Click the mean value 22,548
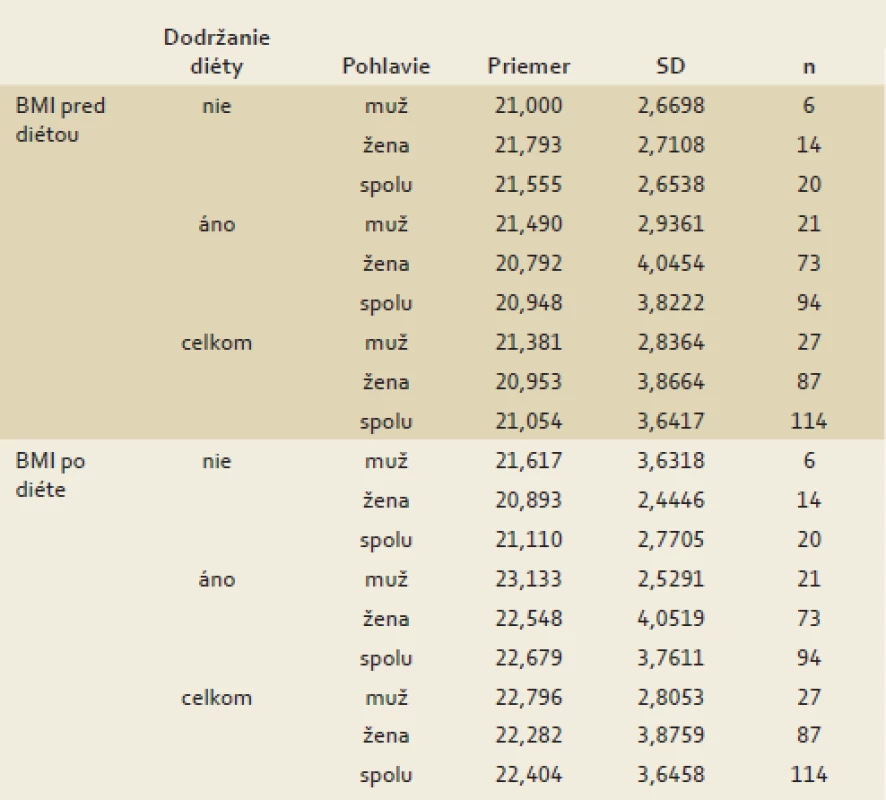 pyautogui.click(x=528, y=619)
